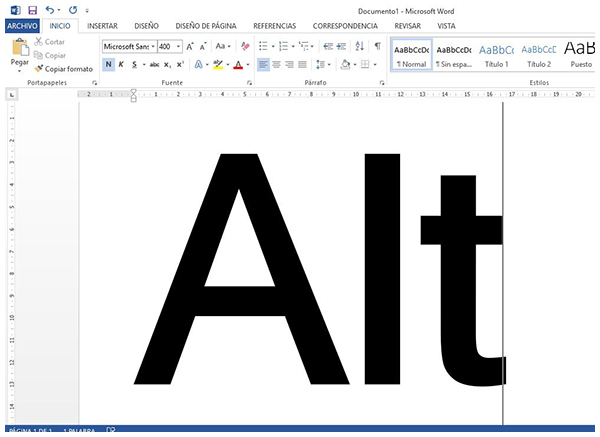Apply strikethrough with the abc icon
Screen dimensions: 600x437
point(154,65)
